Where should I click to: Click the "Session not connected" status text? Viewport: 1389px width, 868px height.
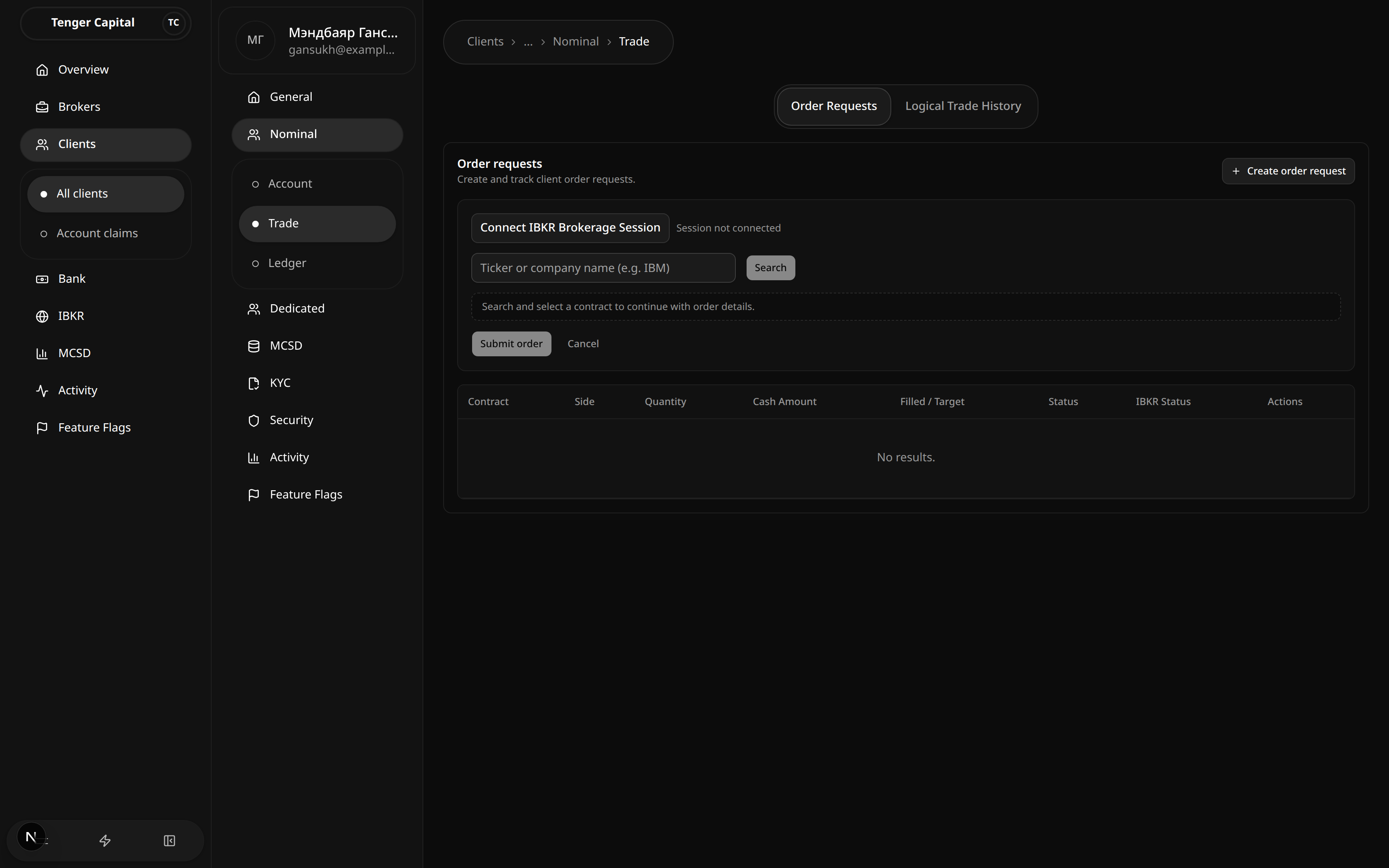pos(728,229)
